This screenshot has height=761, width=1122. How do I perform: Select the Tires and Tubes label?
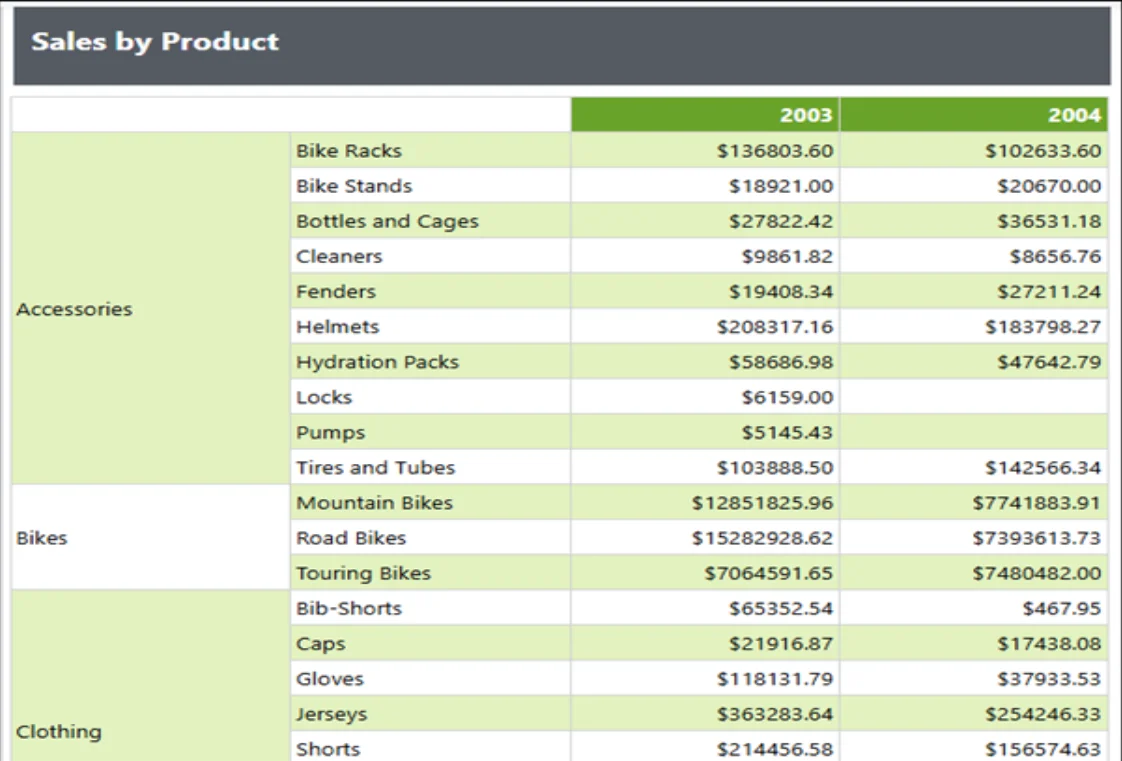[376, 467]
